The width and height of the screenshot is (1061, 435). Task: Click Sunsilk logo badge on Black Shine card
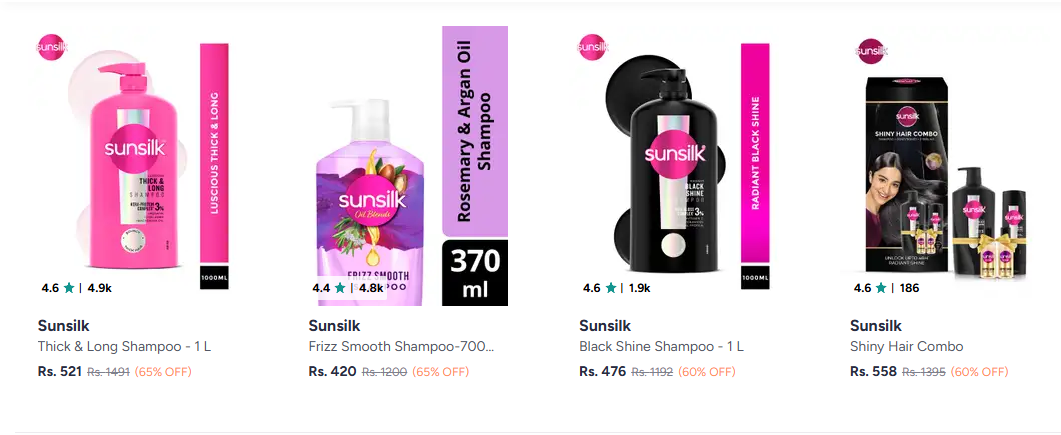coord(593,46)
